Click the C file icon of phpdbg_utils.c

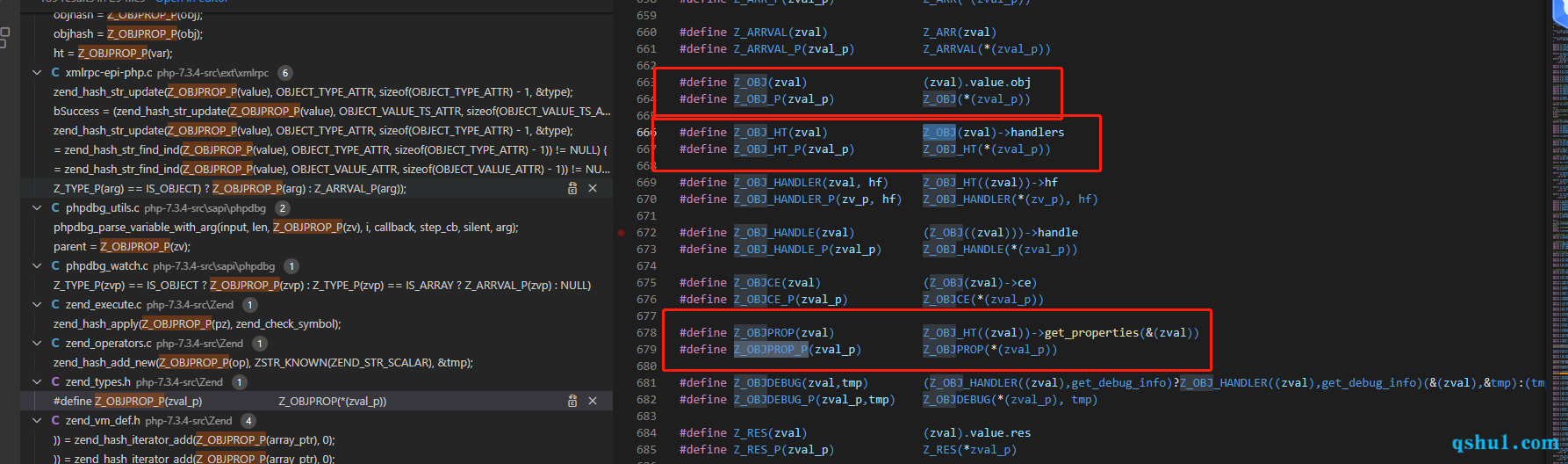(x=55, y=208)
